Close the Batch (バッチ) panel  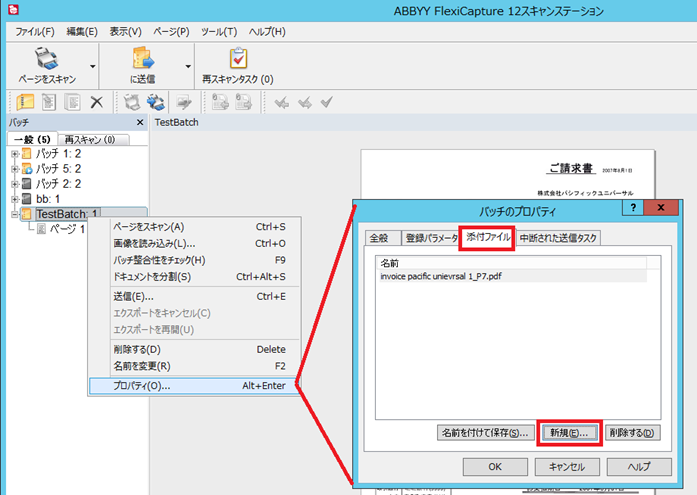(140, 122)
